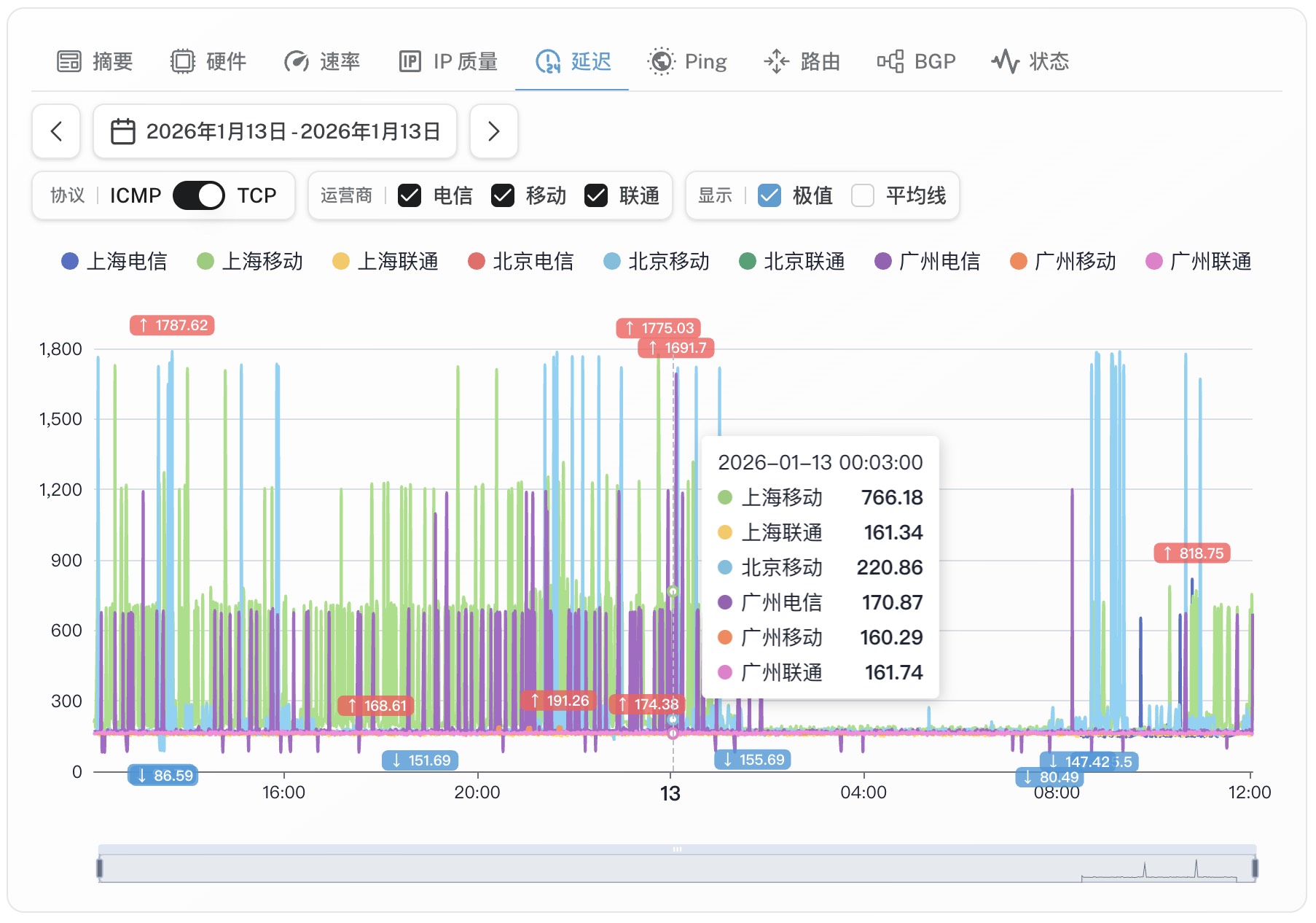Toggle 北京电信 series in legend
The width and height of the screenshot is (1316, 923).
tap(521, 261)
